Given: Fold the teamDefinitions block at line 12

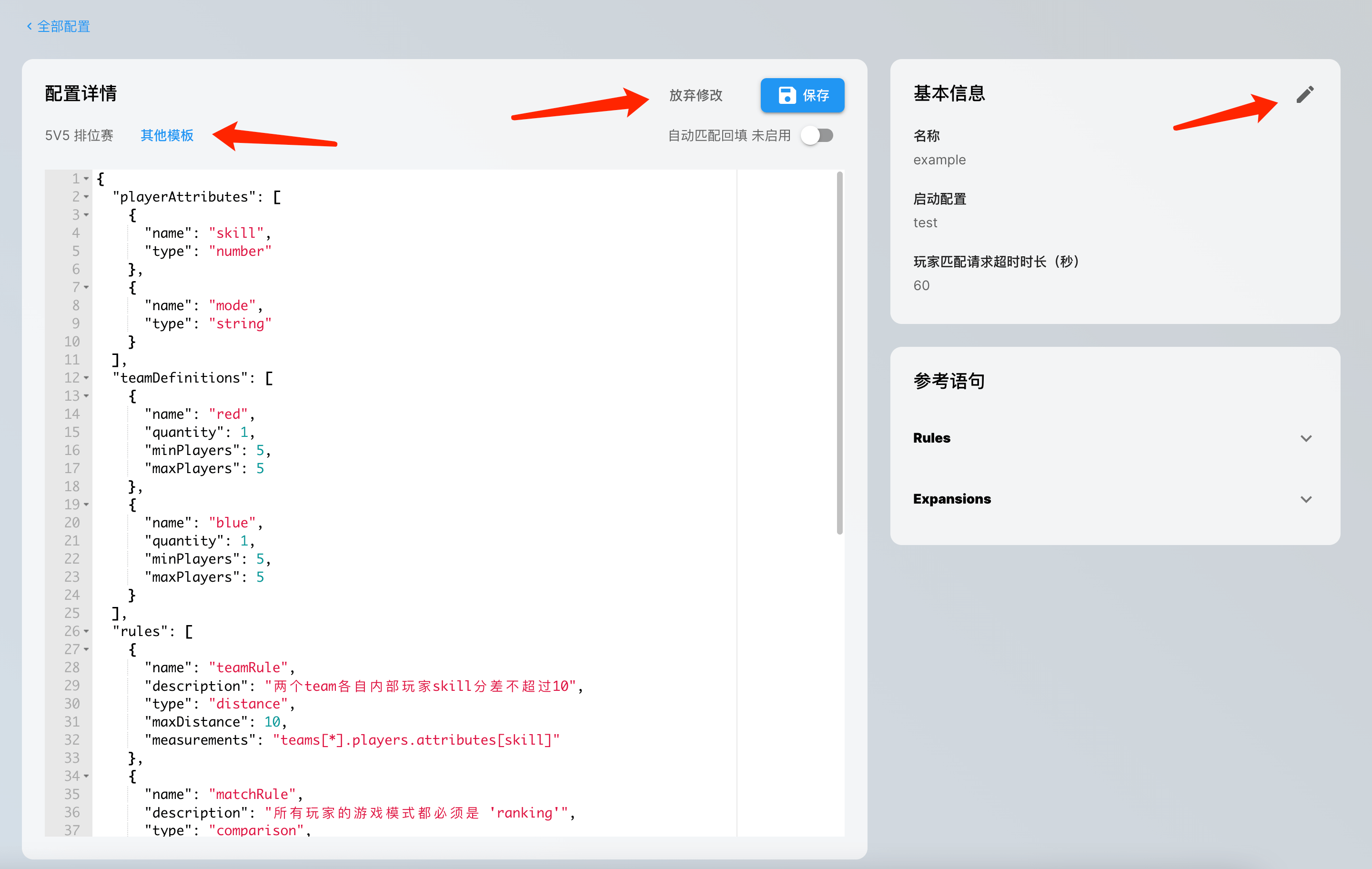Looking at the screenshot, I should (87, 378).
